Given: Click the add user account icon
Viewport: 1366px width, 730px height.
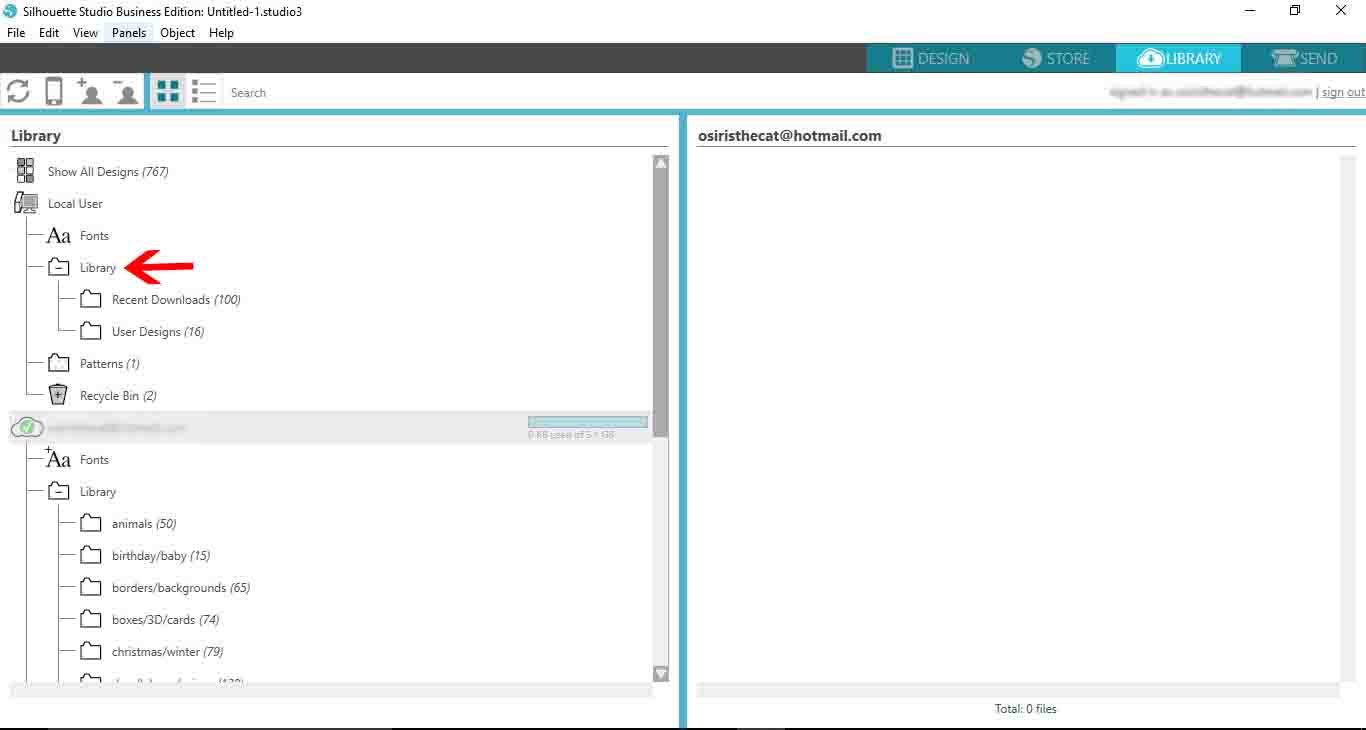Looking at the screenshot, I should coord(89,92).
